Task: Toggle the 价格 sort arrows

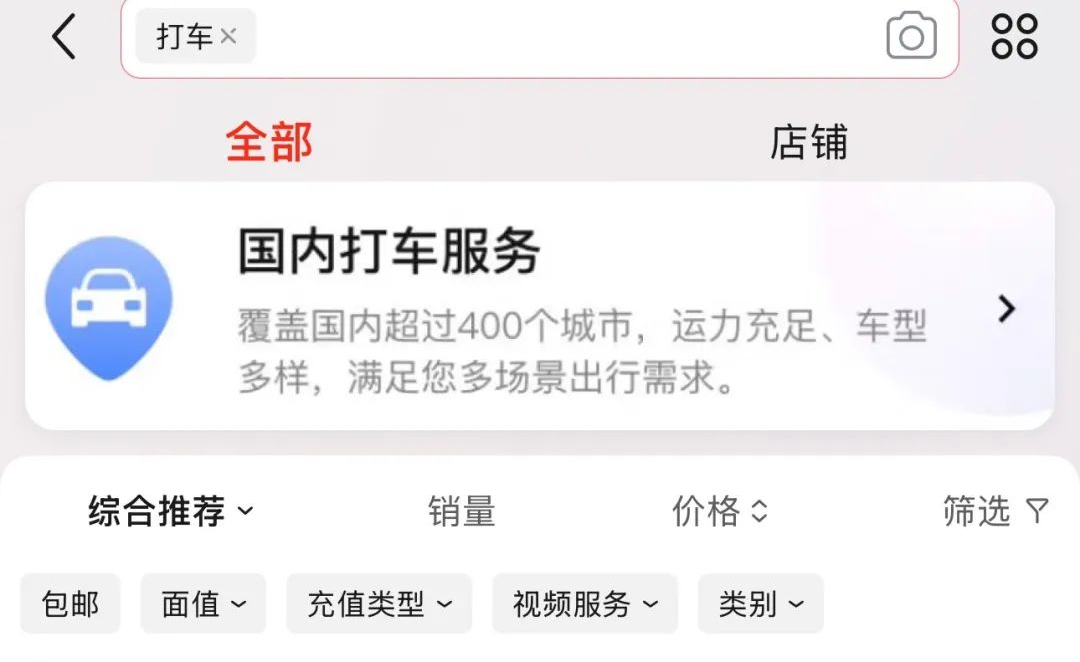Action: 759,511
